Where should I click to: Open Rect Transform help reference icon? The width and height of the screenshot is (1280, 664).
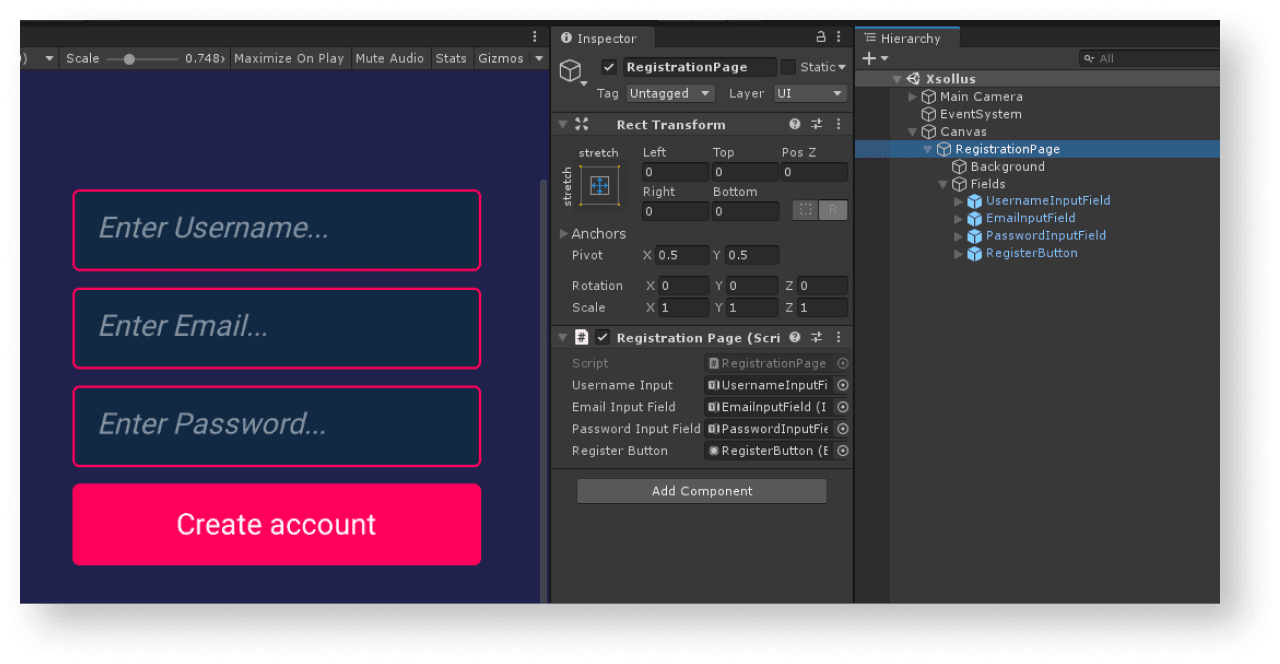point(795,125)
